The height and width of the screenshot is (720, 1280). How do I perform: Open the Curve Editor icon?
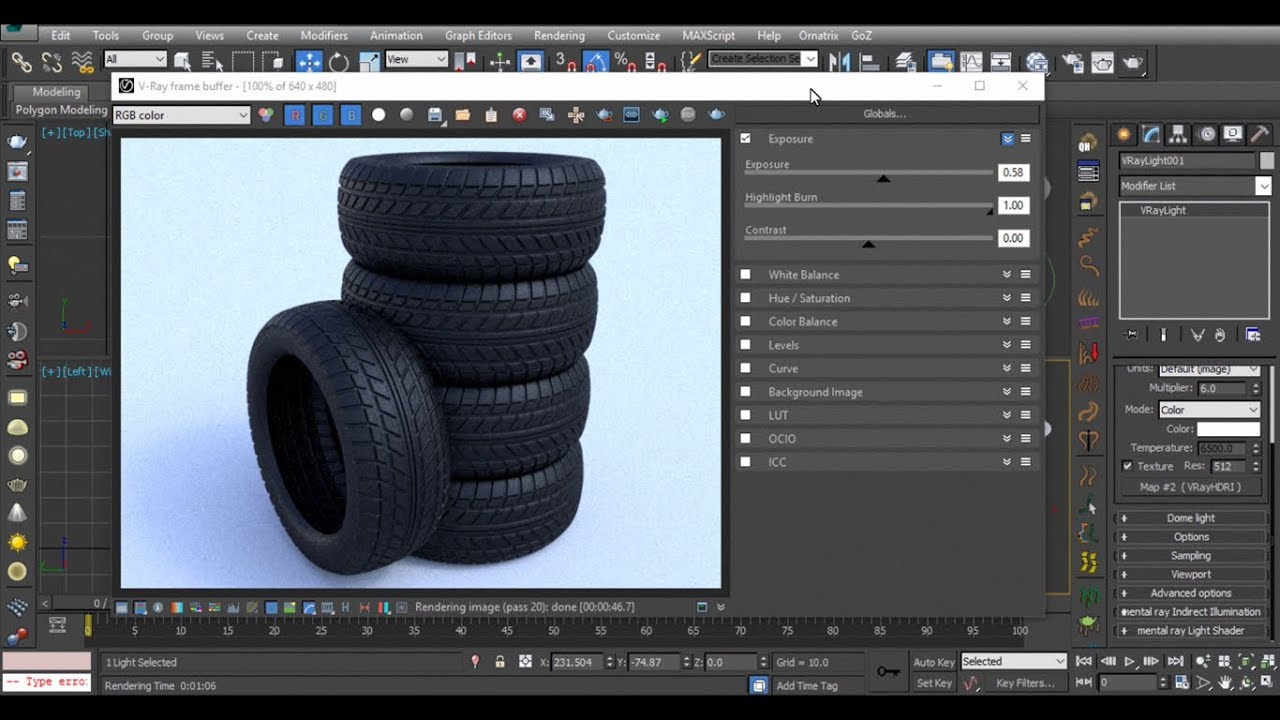tap(970, 61)
